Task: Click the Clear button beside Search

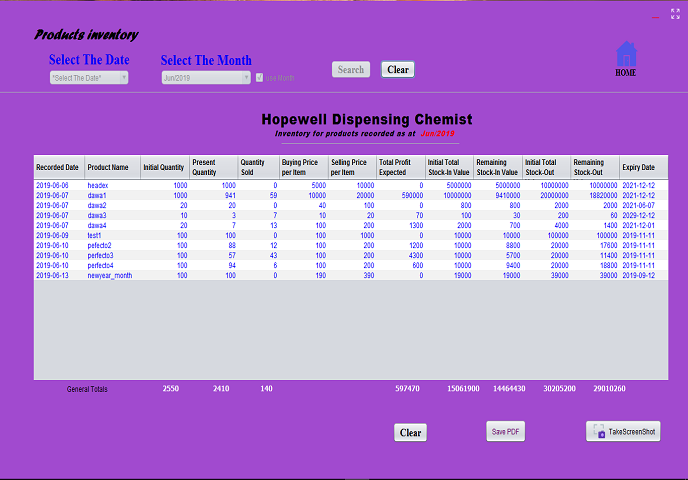Action: 397,70
